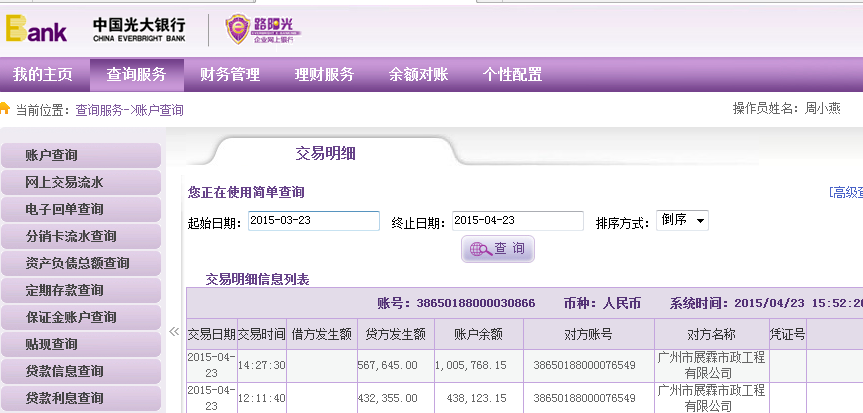
Task: Click the China Everbright Bank logo
Action: 140,30
